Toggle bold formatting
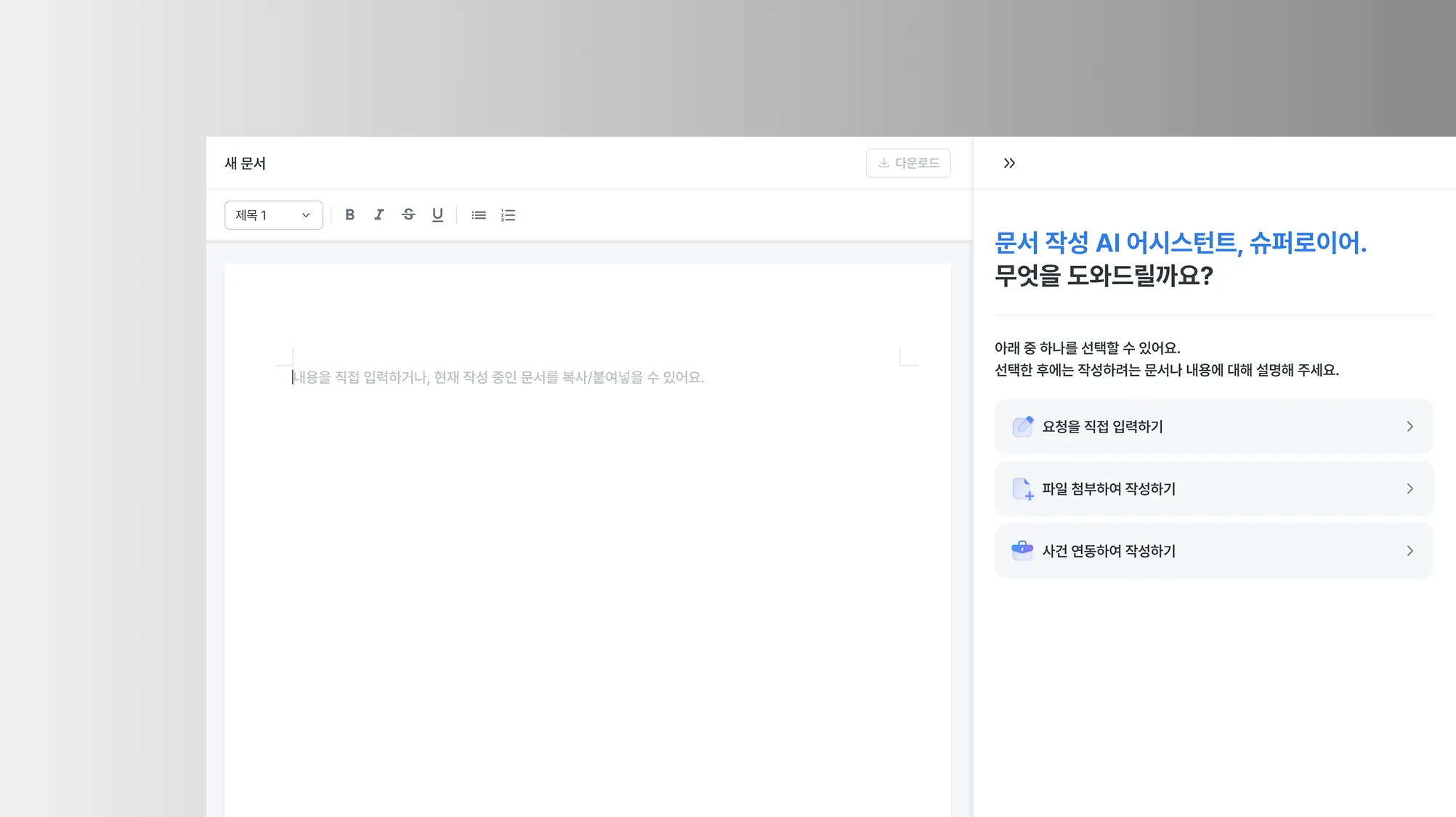This screenshot has height=817, width=1456. (349, 214)
